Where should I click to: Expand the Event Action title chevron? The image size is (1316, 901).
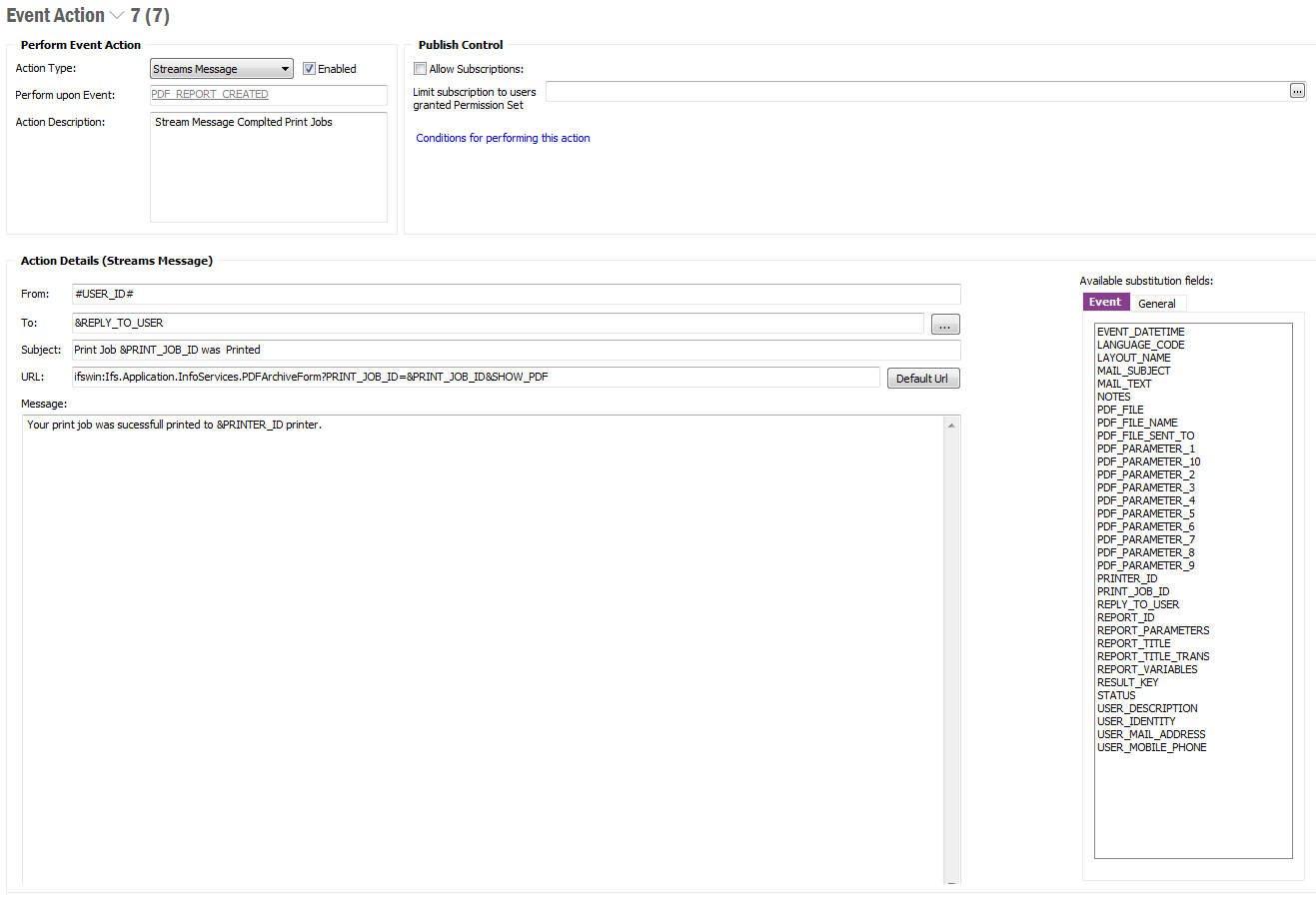(x=117, y=16)
